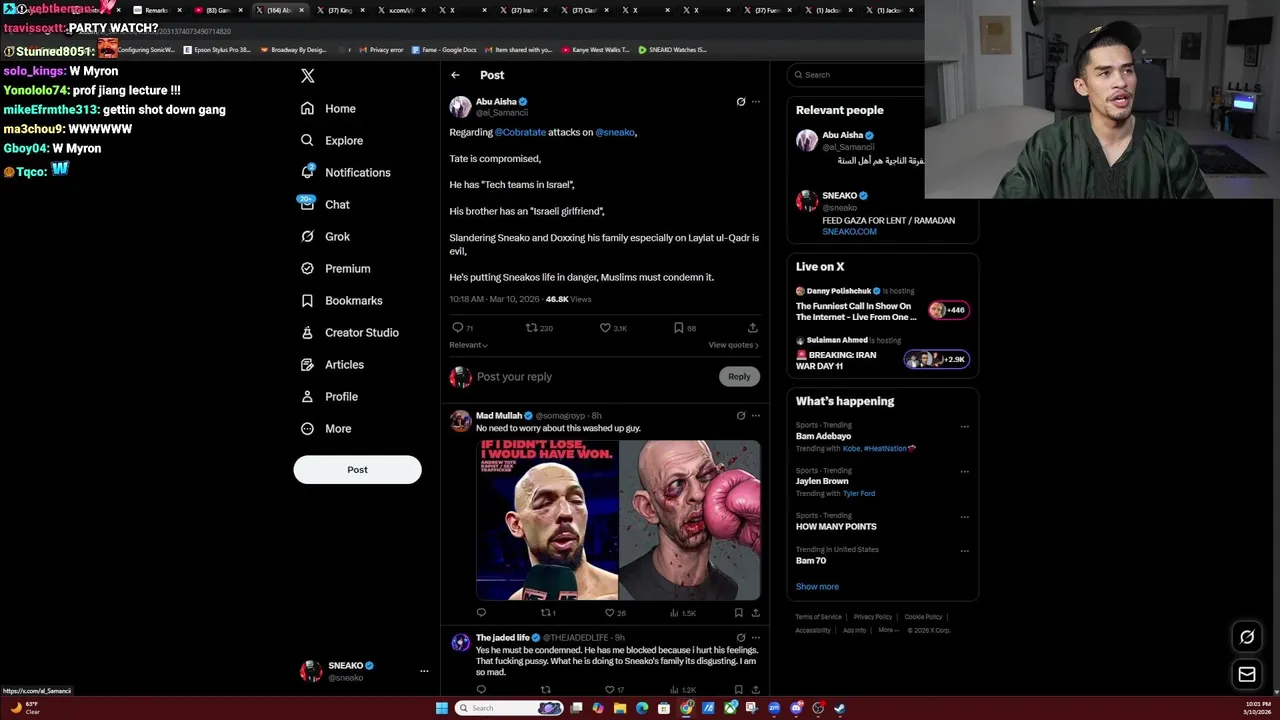Open the floating messages envelope button
This screenshot has width=1280, height=720.
[1247, 674]
